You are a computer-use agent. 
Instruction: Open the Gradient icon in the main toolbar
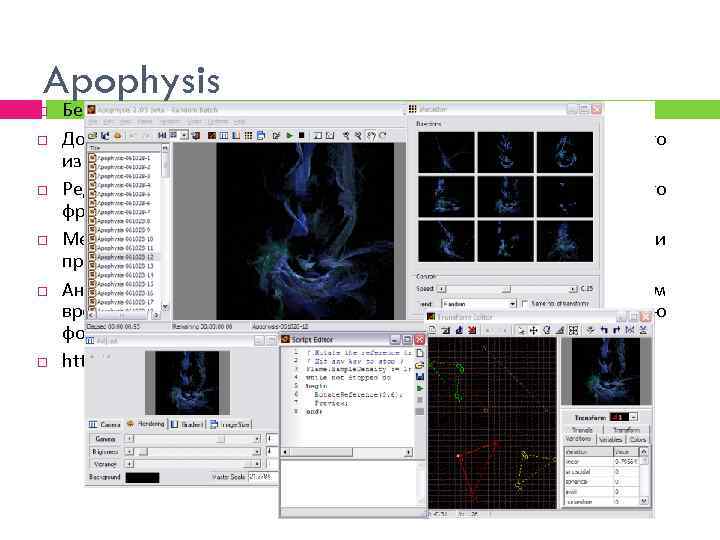pos(236,135)
